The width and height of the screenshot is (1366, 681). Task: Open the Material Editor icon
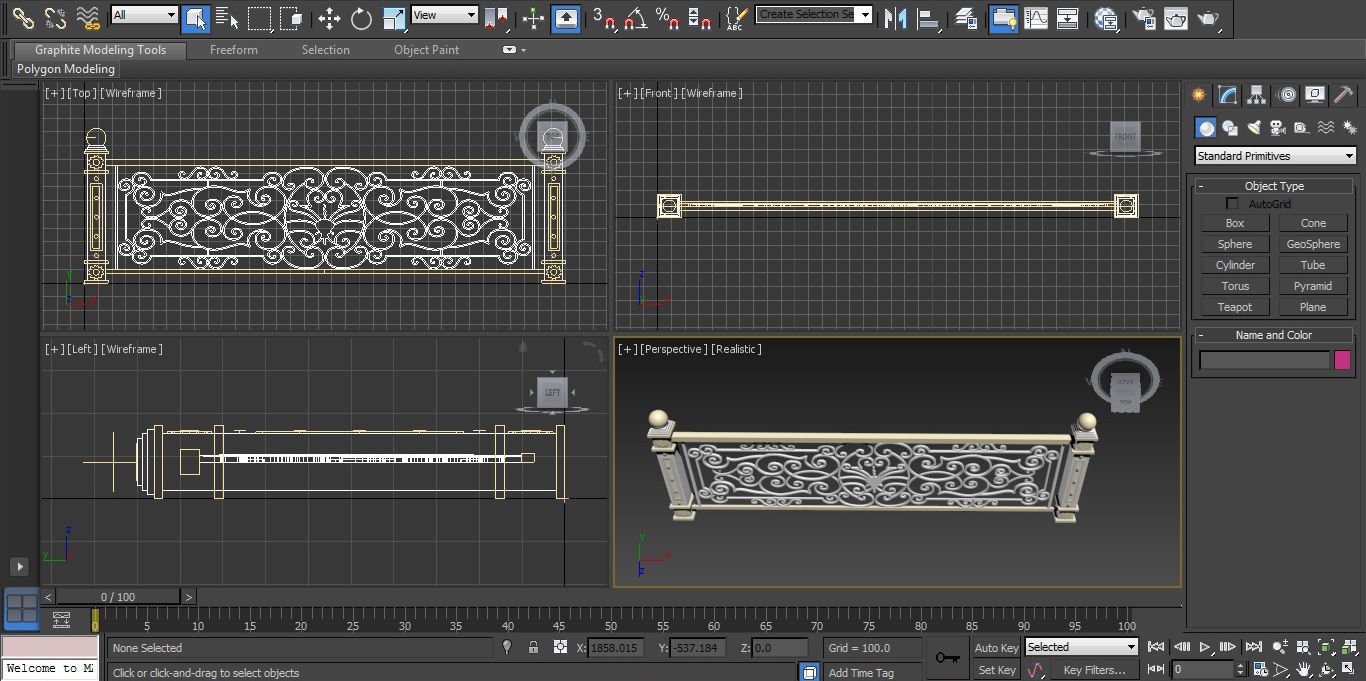click(x=1106, y=17)
